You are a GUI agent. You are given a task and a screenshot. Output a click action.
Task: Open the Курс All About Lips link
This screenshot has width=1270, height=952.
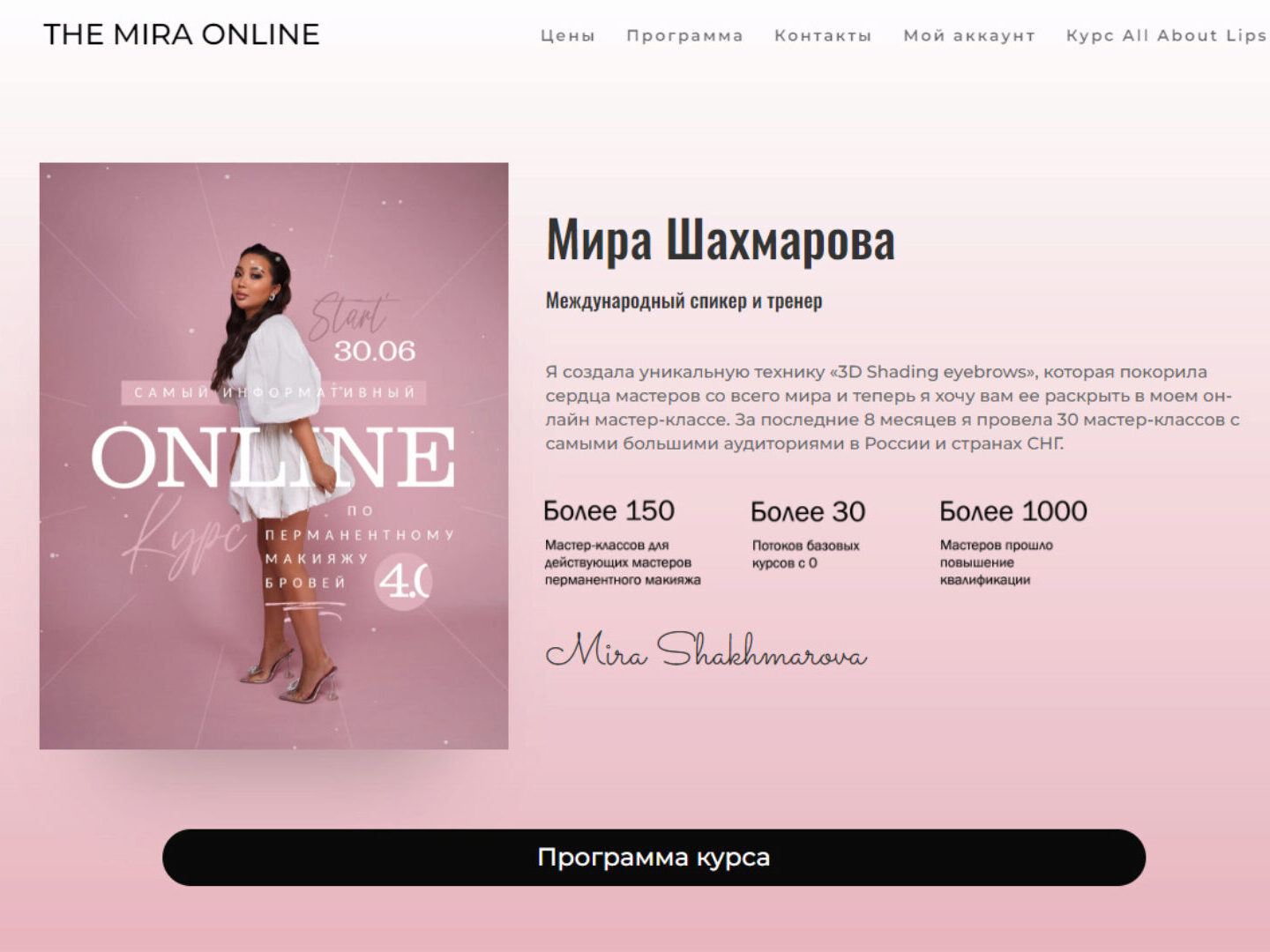(1167, 36)
